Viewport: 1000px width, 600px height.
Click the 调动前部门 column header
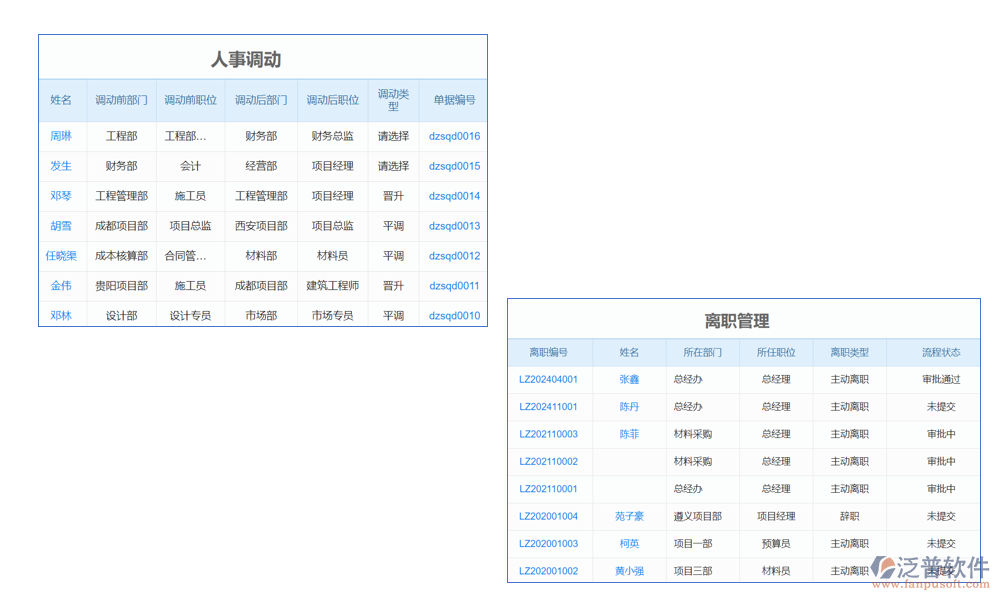pos(121,100)
